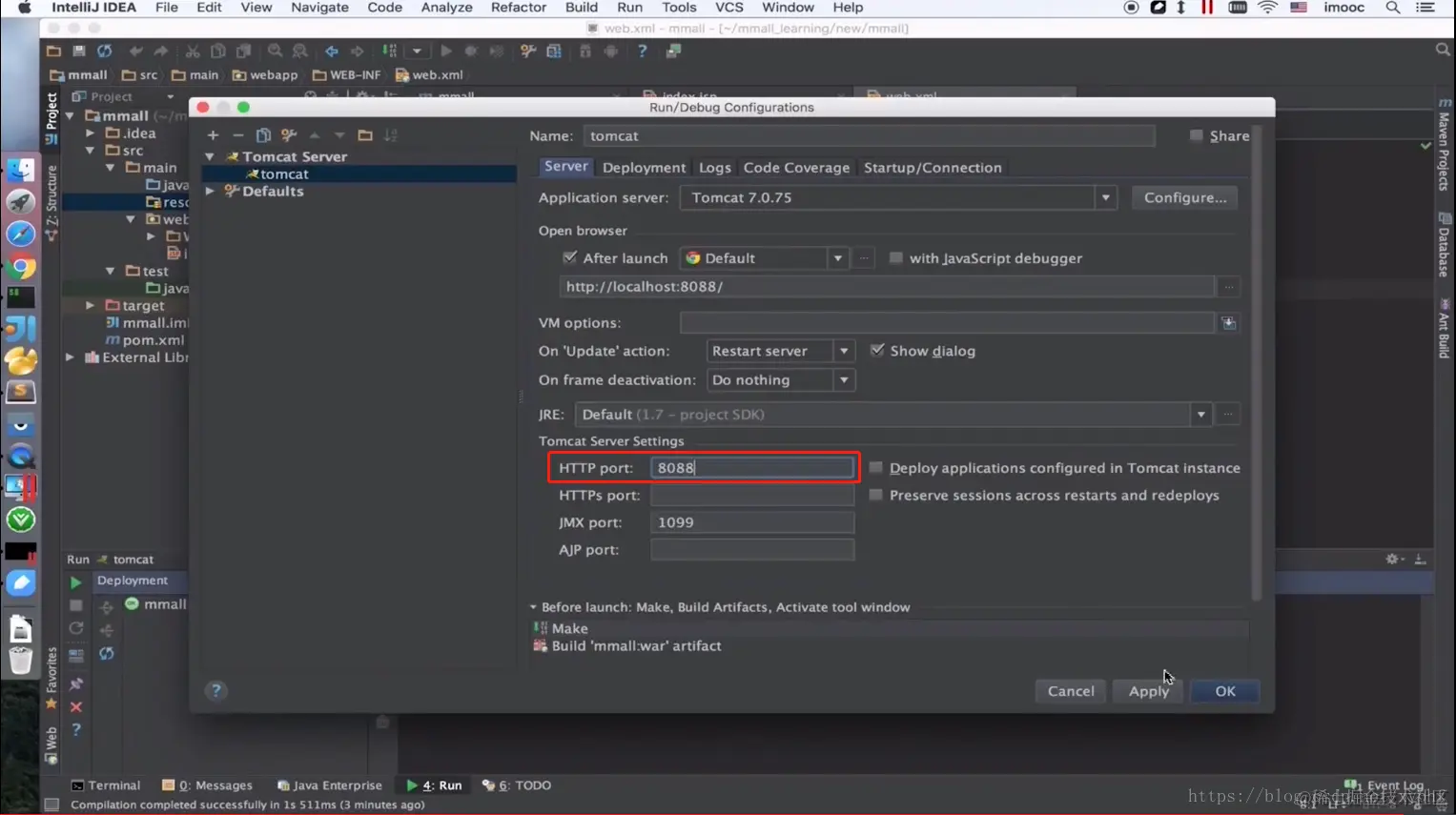Click the JMX port field showing 1099
Image resolution: width=1456 pixels, height=815 pixels.
[x=752, y=522]
